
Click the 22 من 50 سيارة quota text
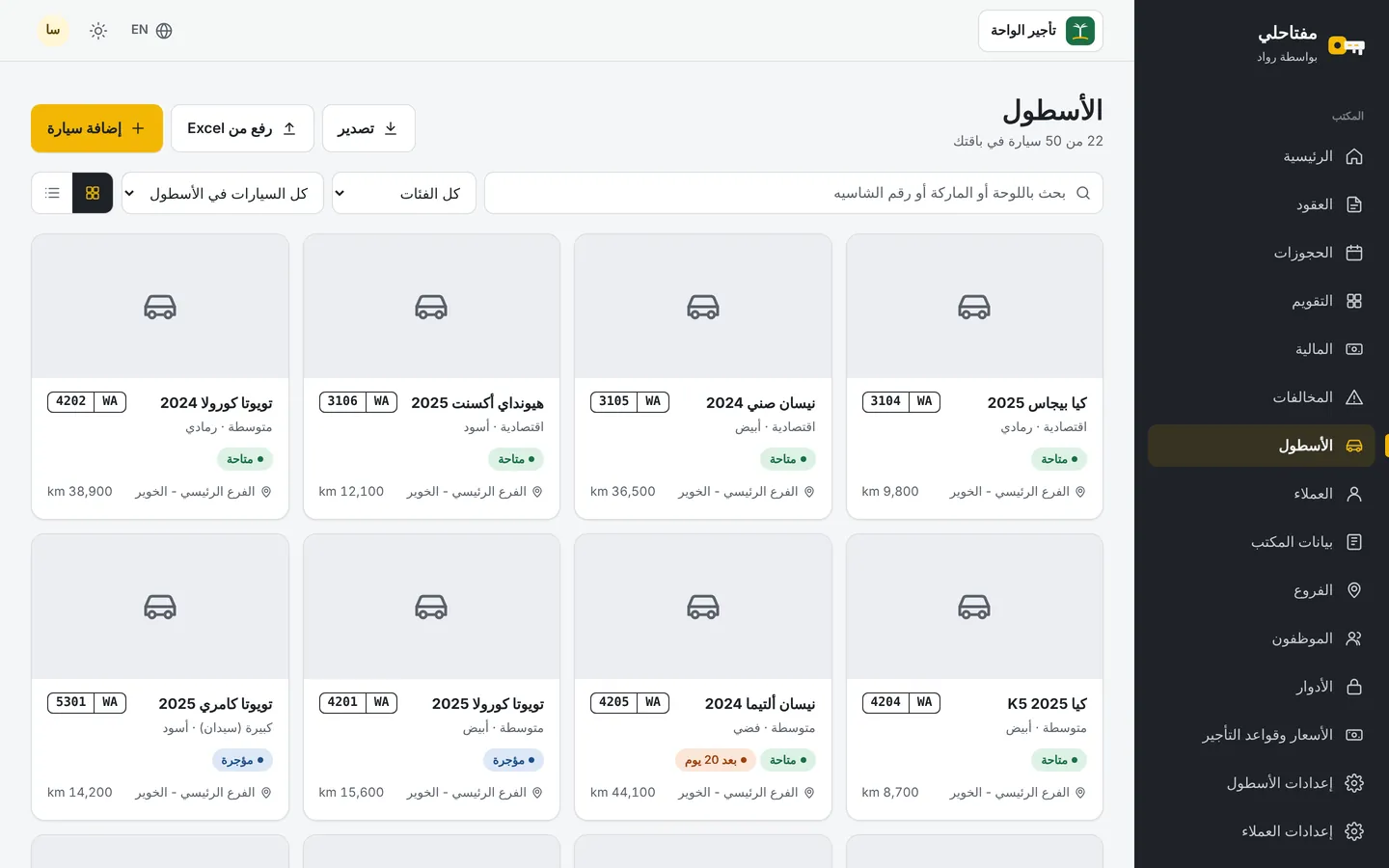1028,141
